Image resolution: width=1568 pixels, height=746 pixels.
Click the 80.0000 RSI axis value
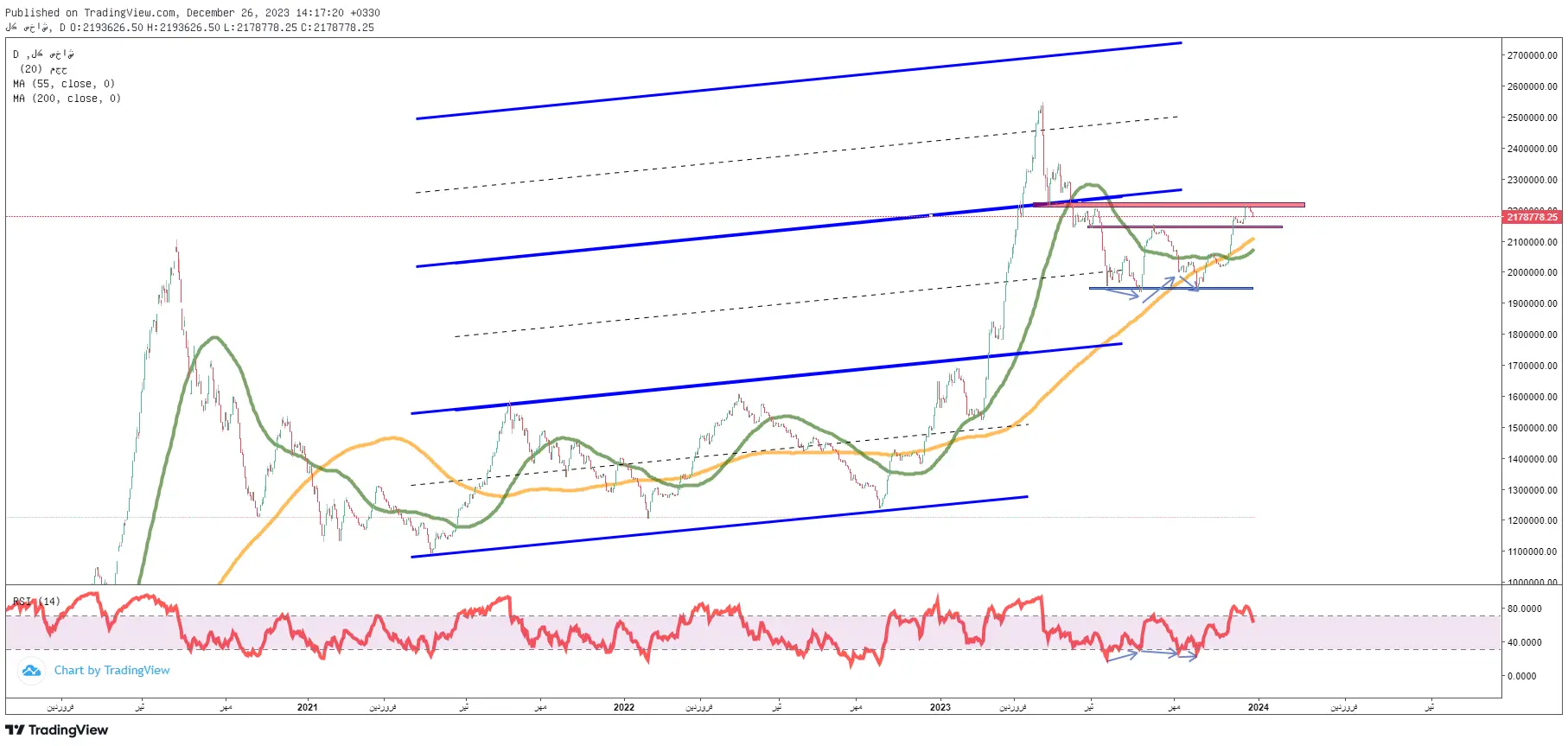(1524, 609)
